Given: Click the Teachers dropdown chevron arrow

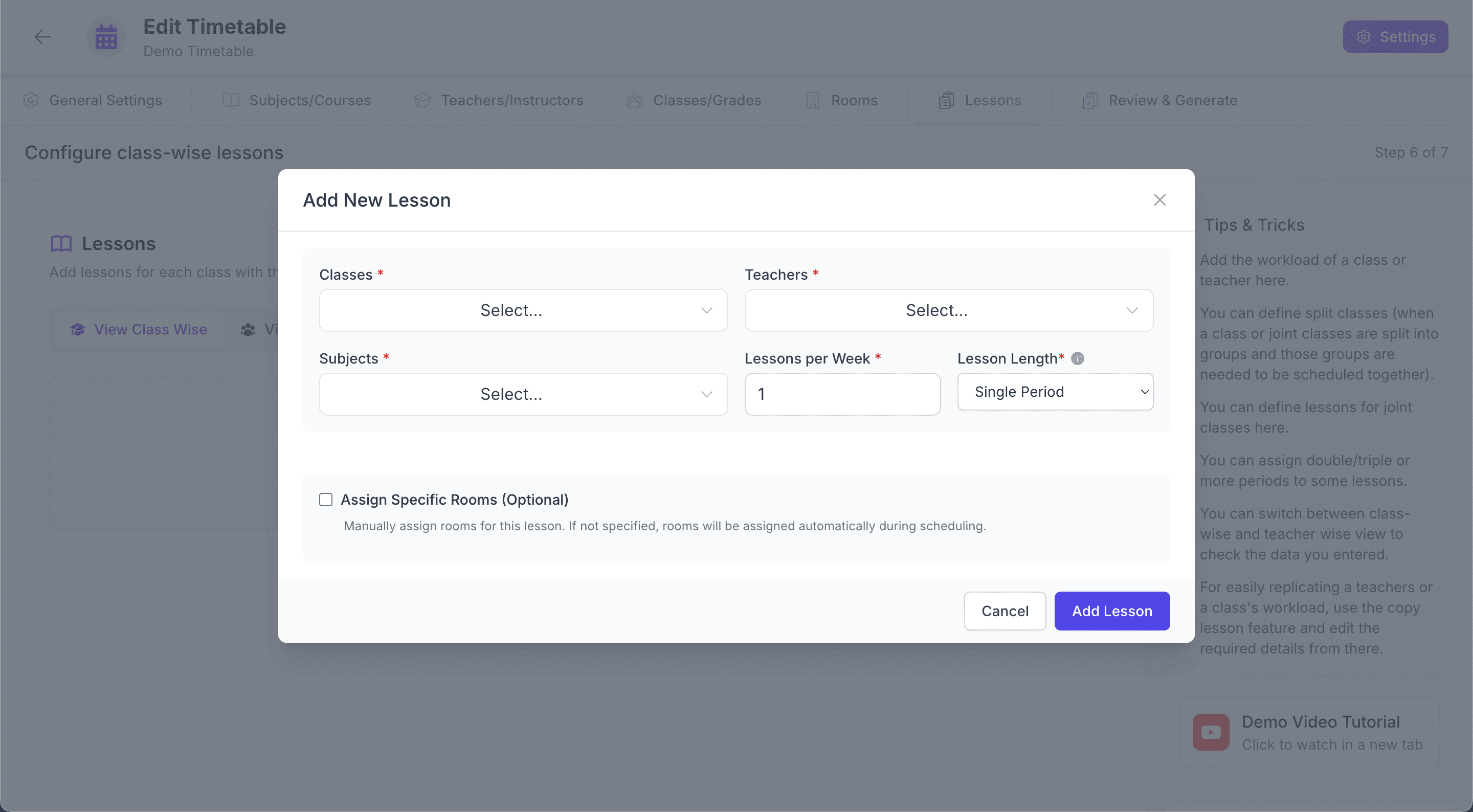Looking at the screenshot, I should click(1132, 310).
